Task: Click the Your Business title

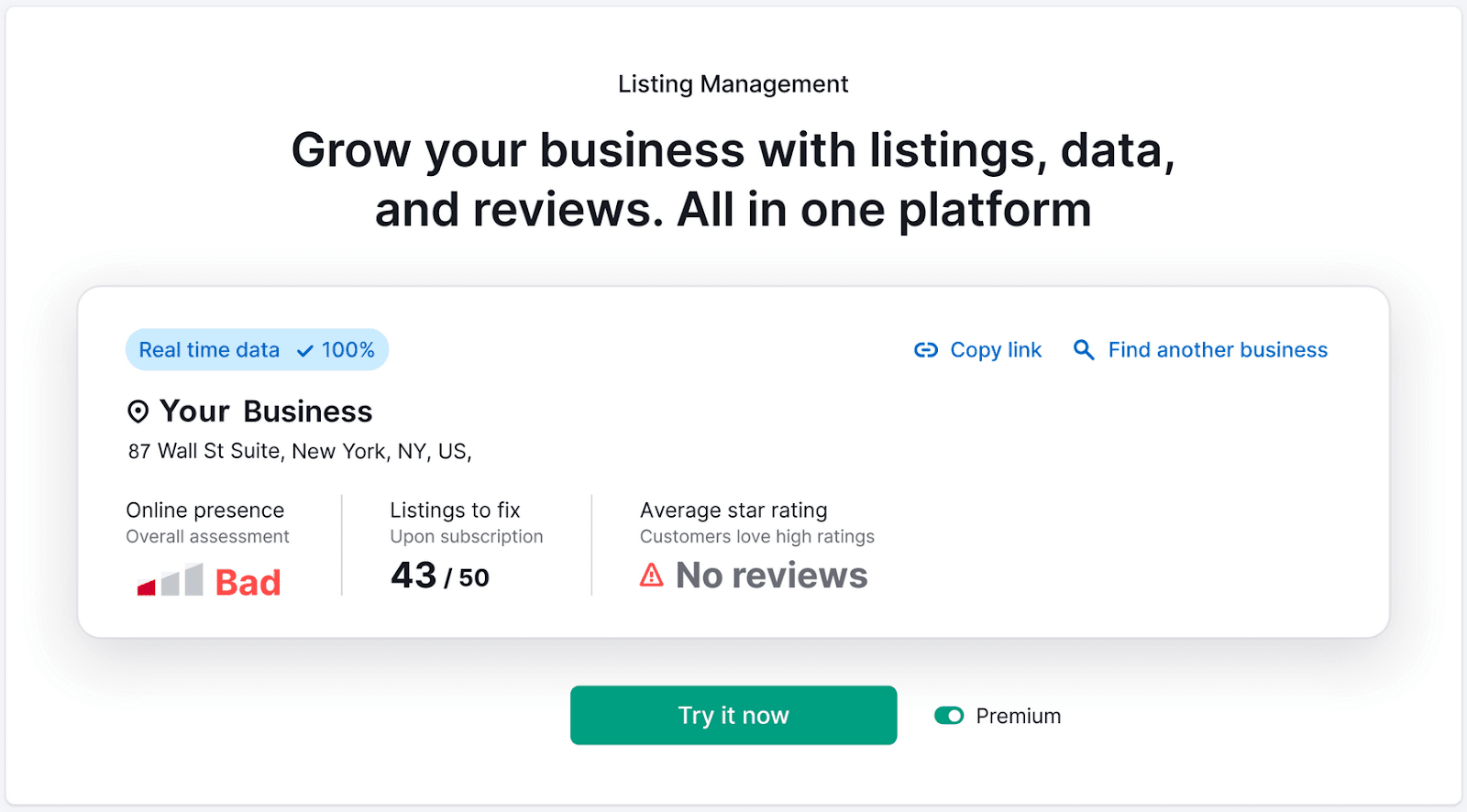Action: coord(266,411)
